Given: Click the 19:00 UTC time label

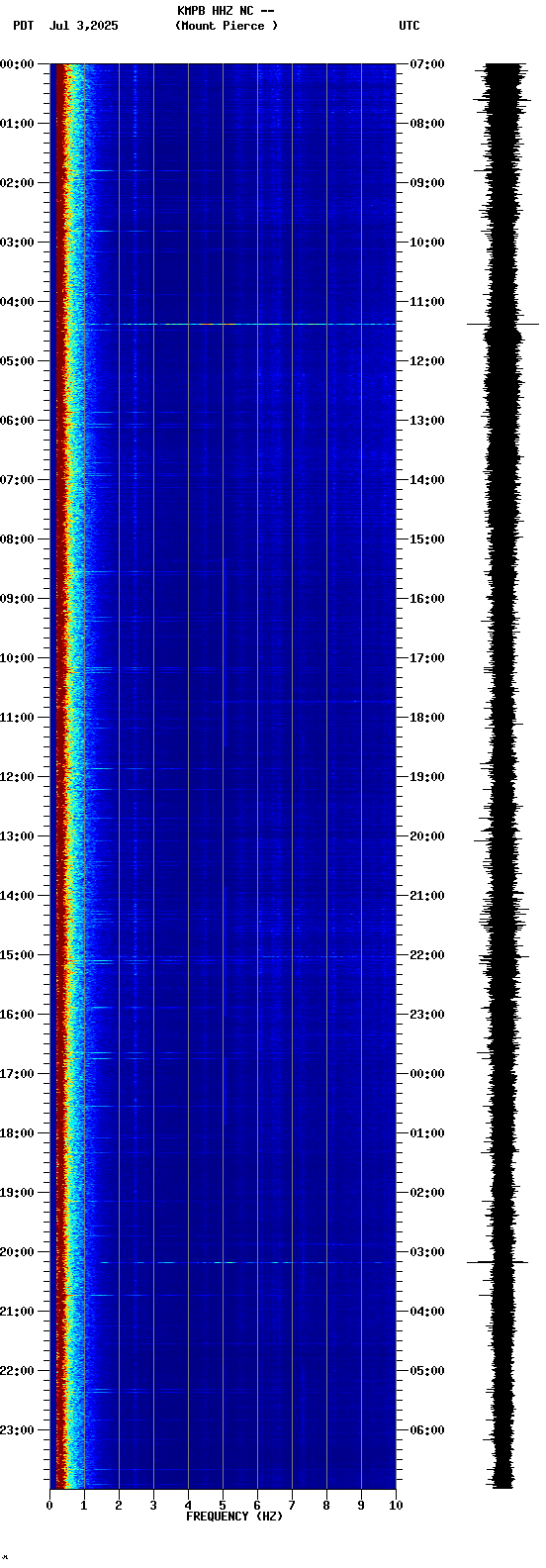Looking at the screenshot, I should 427,777.
